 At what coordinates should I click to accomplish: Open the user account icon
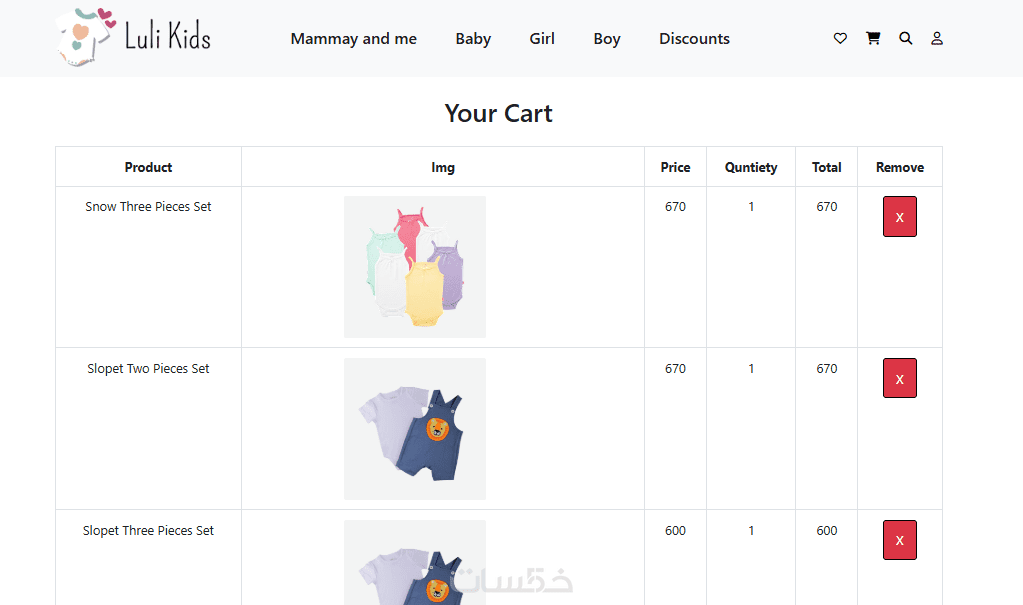tap(937, 39)
